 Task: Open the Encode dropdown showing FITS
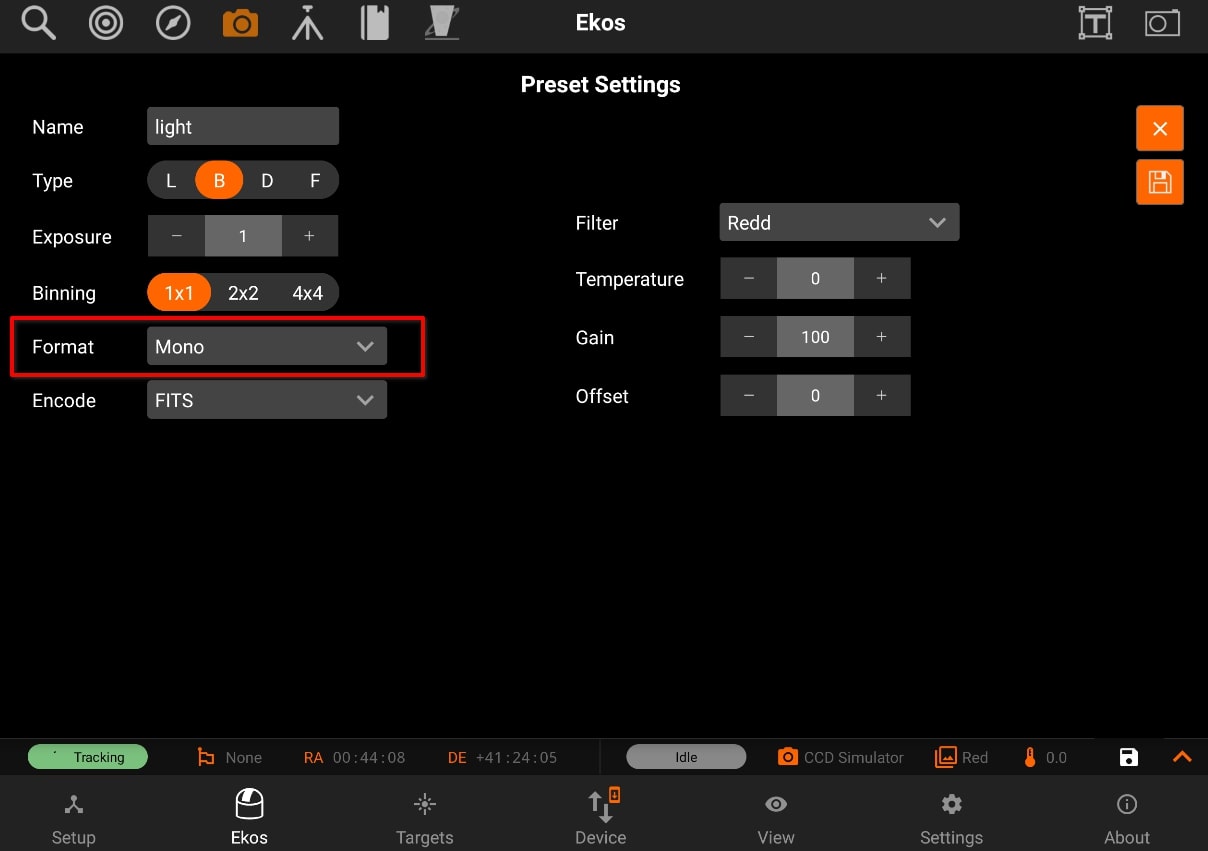(267, 400)
